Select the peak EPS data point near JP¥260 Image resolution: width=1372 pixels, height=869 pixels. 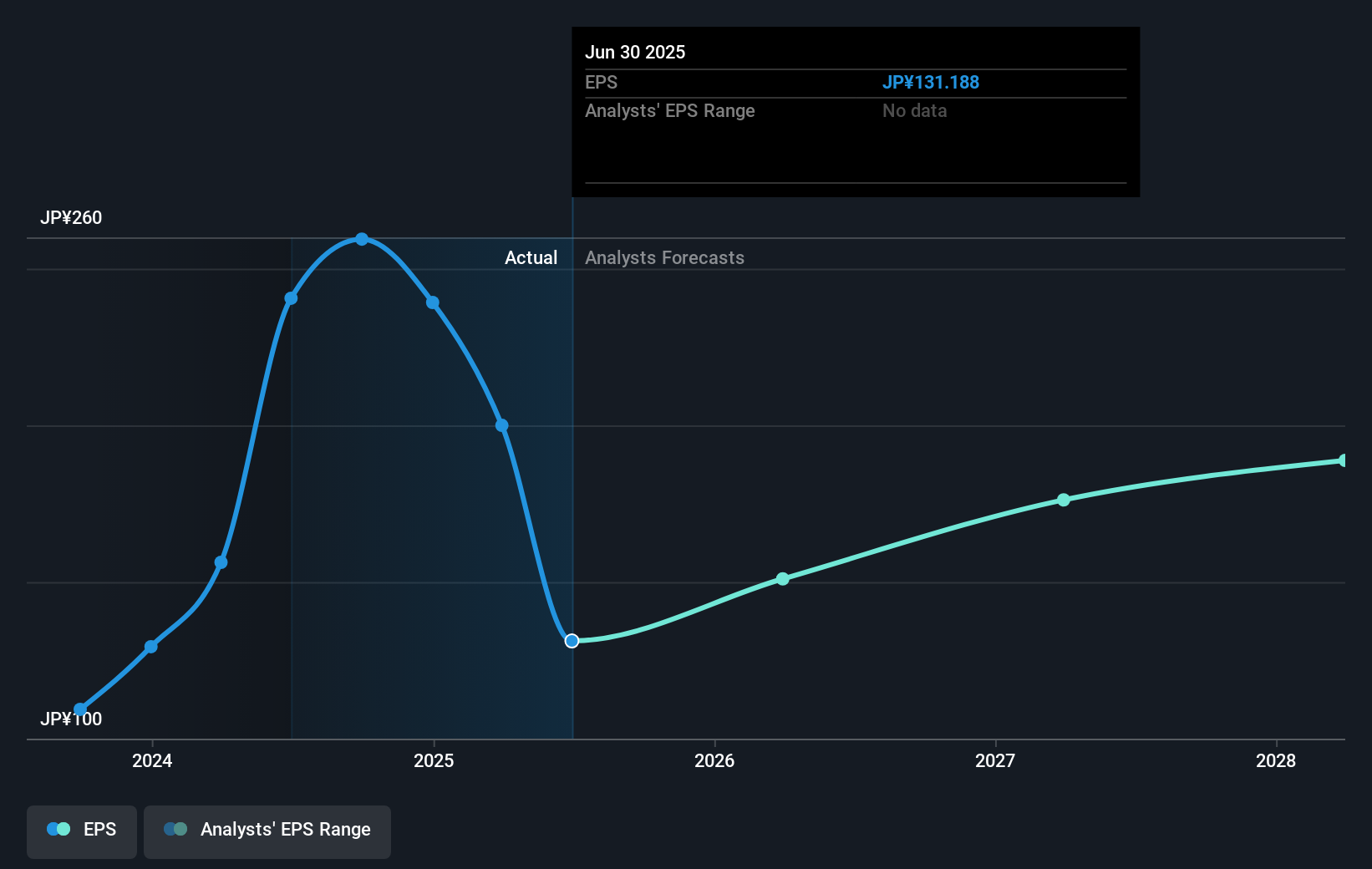click(x=362, y=239)
